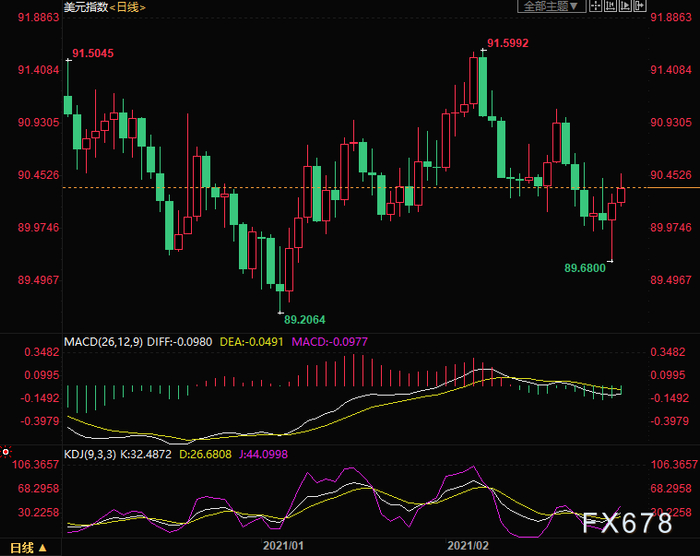Click the MACD:-0.0977 value
Image resolution: width=700 pixels, height=556 pixels.
[x=329, y=342]
